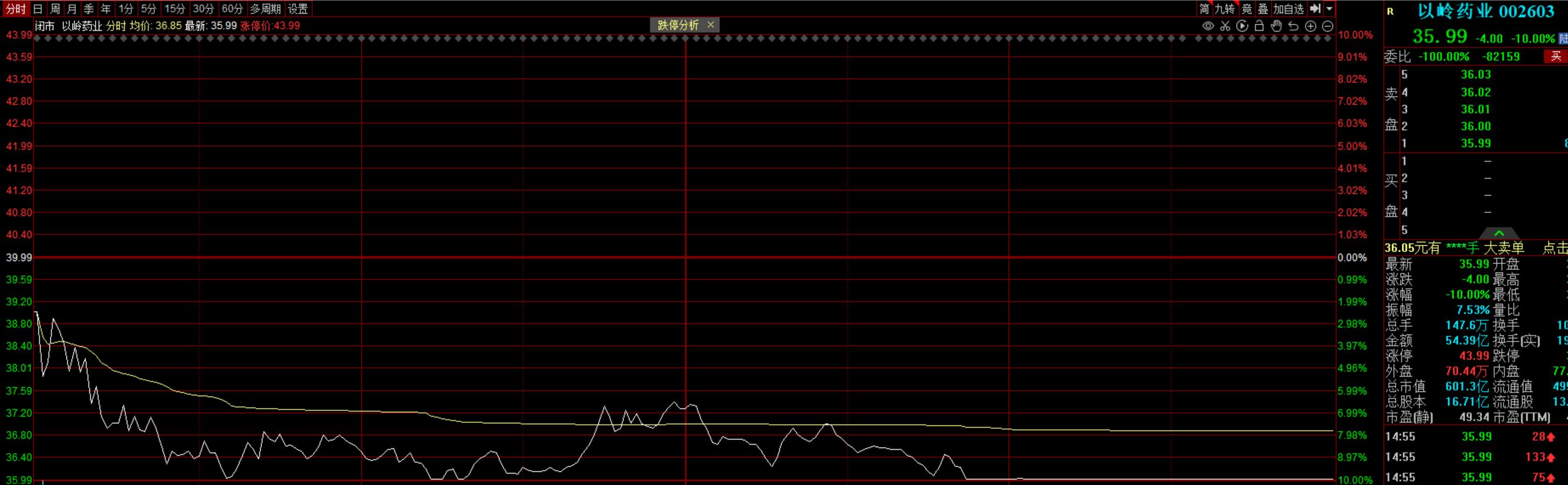Select the 1分 period
Screen dimensions: 1568x485
(x=126, y=8)
